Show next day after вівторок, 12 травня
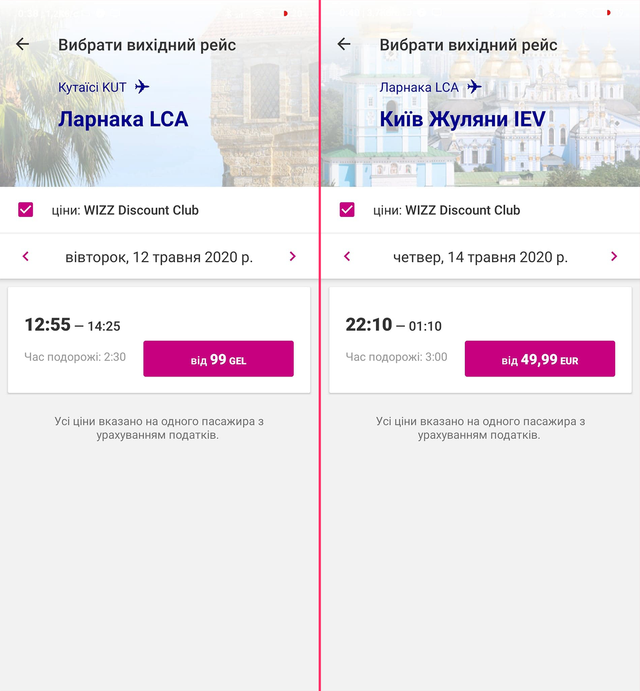The height and width of the screenshot is (691, 640). coord(292,257)
